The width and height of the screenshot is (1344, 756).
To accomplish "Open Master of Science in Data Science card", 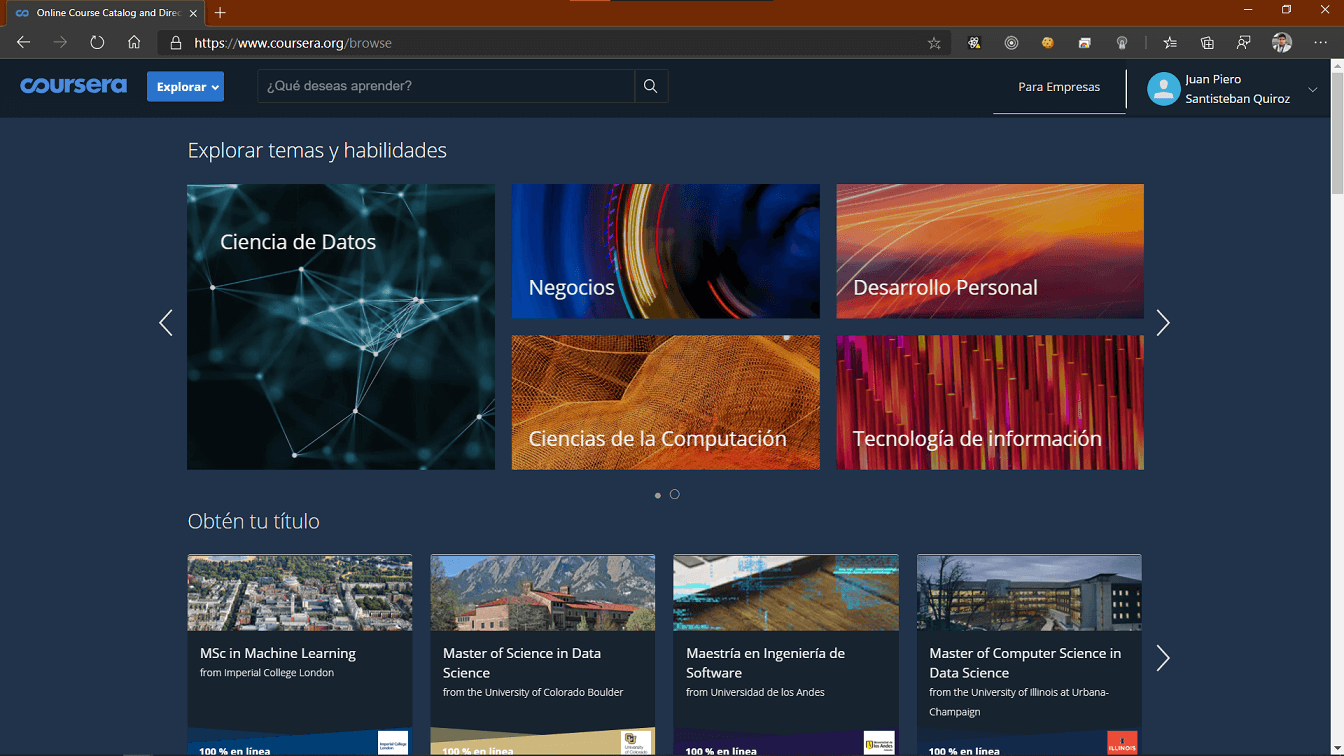I will click(543, 655).
